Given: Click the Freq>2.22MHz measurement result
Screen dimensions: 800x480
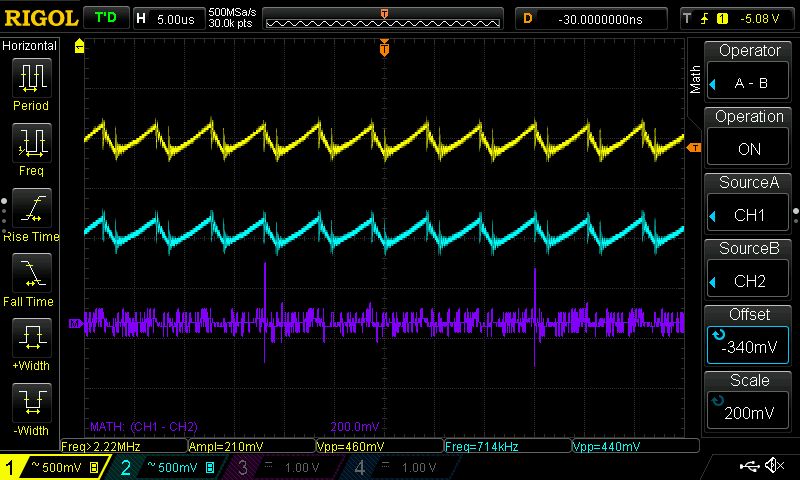Looking at the screenshot, I should click(x=124, y=446).
